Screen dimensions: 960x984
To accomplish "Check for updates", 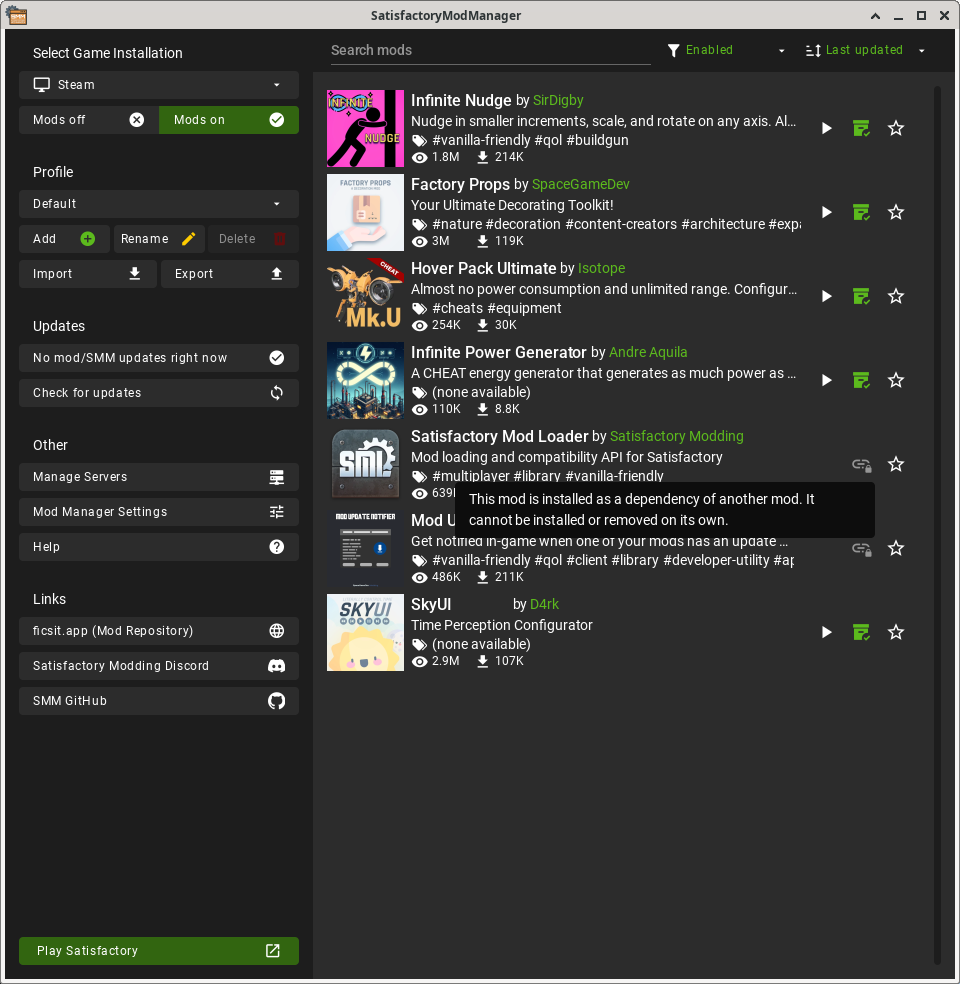I will 159,393.
